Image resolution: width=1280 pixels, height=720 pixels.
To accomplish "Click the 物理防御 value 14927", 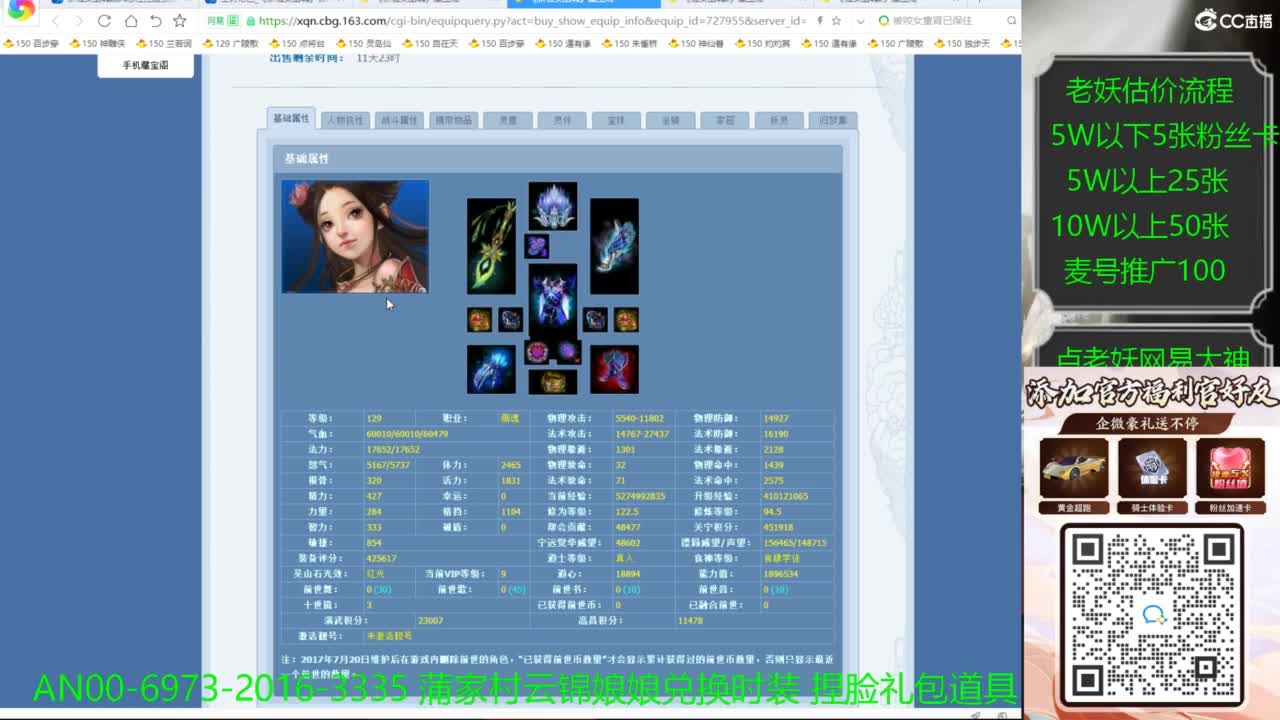I will [x=776, y=418].
